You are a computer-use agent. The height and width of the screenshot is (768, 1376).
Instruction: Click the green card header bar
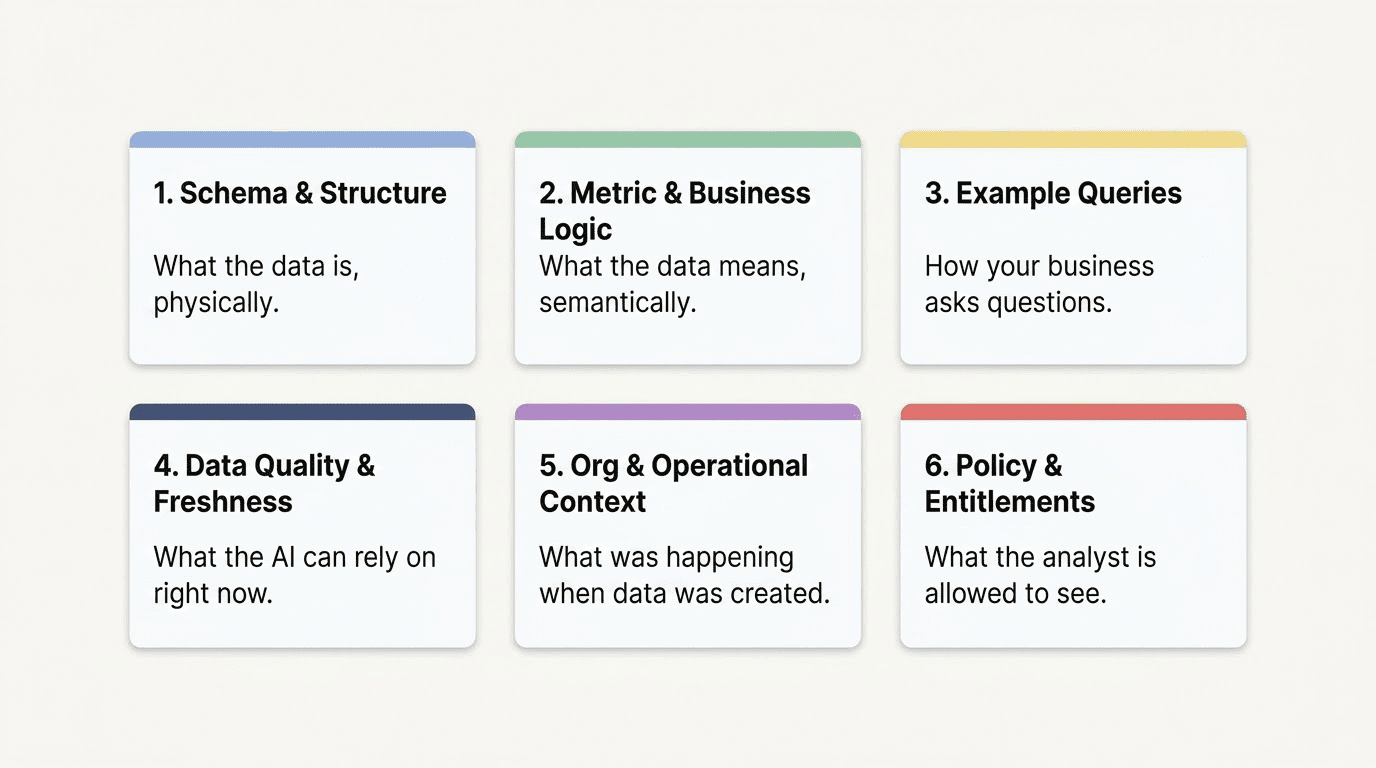[x=687, y=140]
